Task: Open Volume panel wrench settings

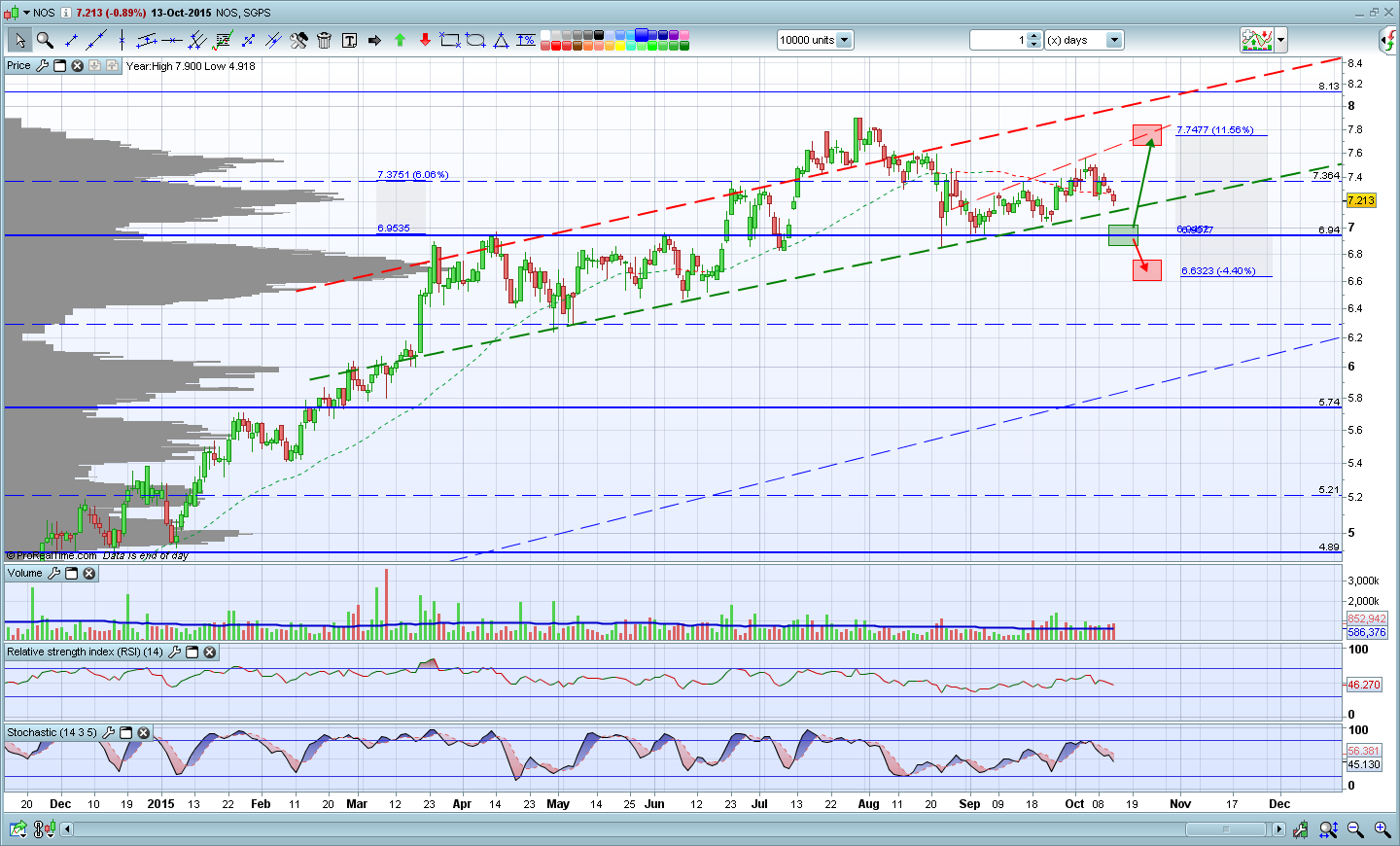Action: click(53, 574)
